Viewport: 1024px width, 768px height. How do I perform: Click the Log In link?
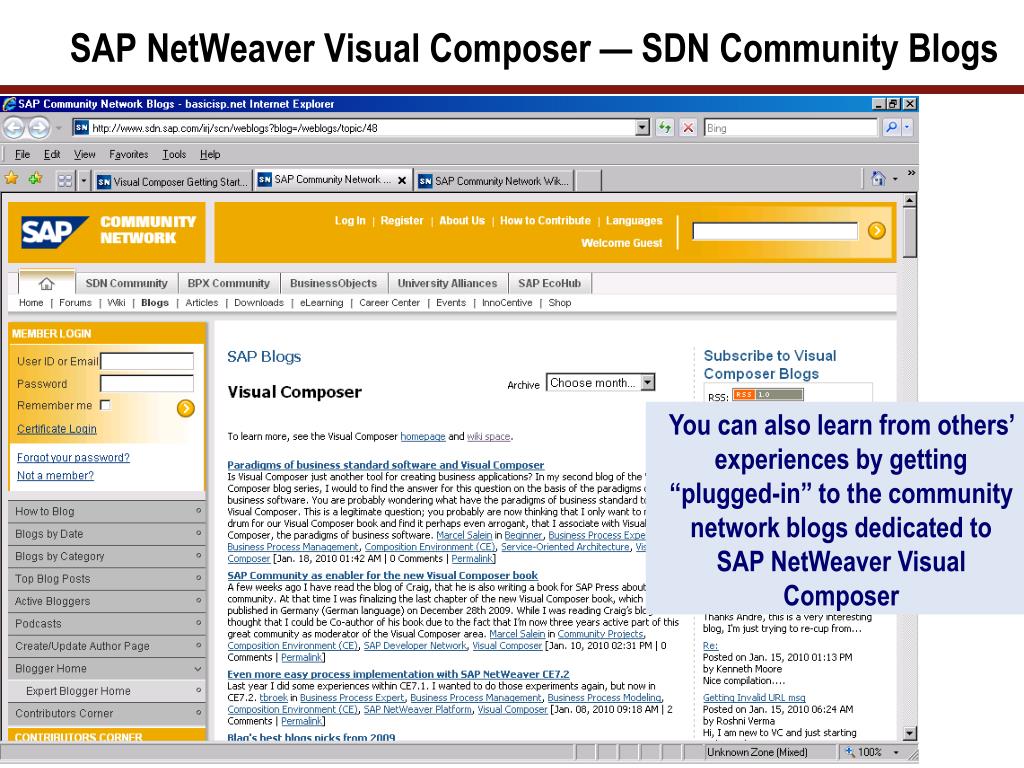pos(350,221)
